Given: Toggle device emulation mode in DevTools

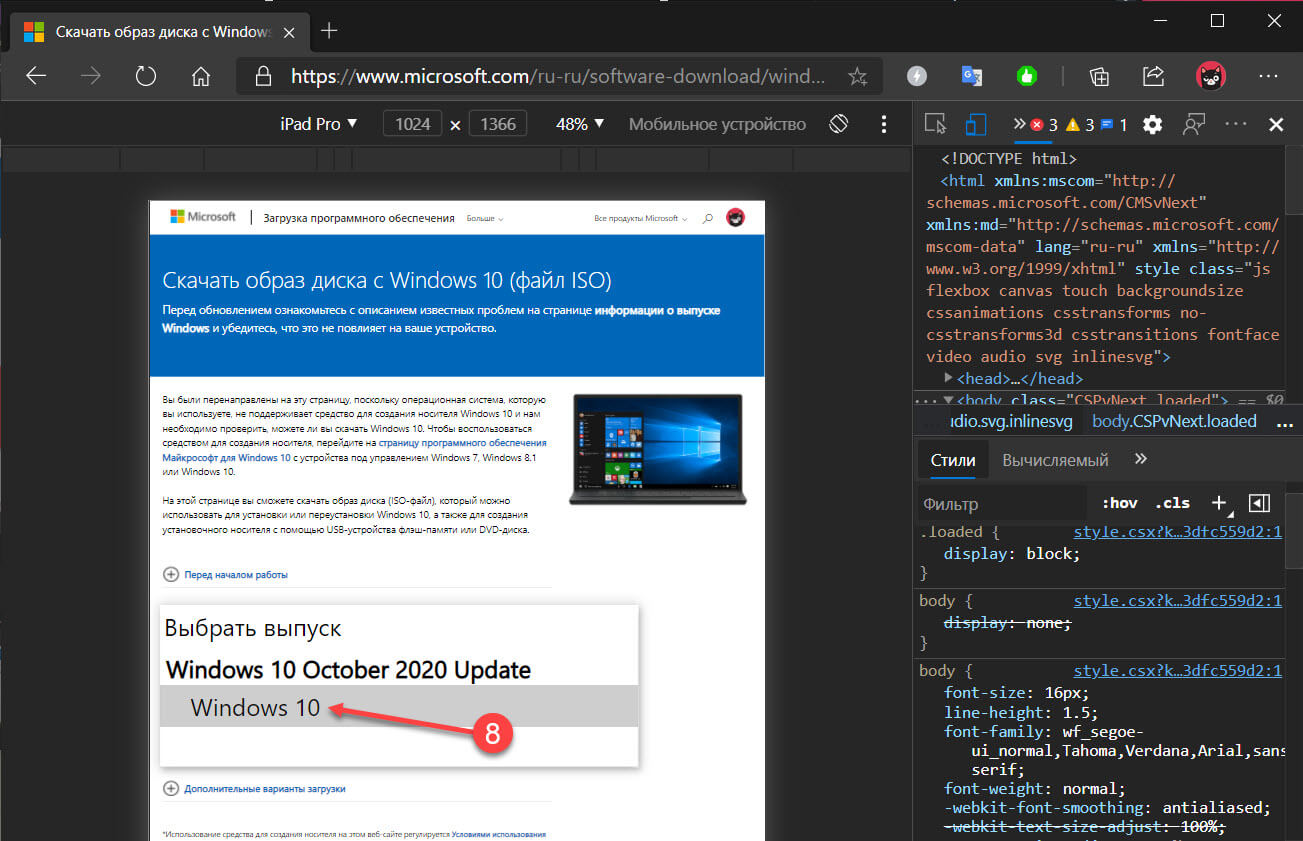Looking at the screenshot, I should pos(975,124).
